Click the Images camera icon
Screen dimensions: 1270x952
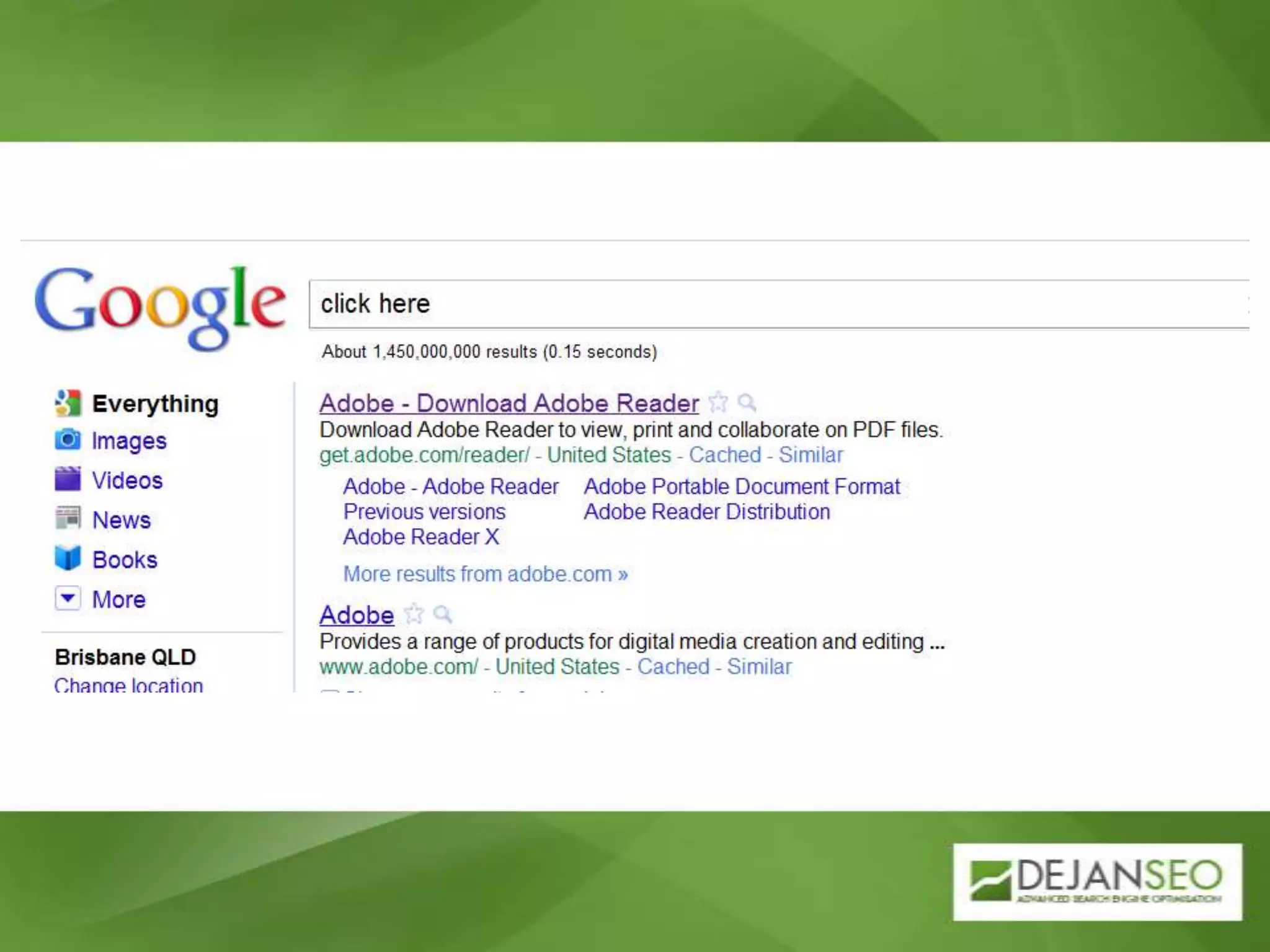point(68,440)
